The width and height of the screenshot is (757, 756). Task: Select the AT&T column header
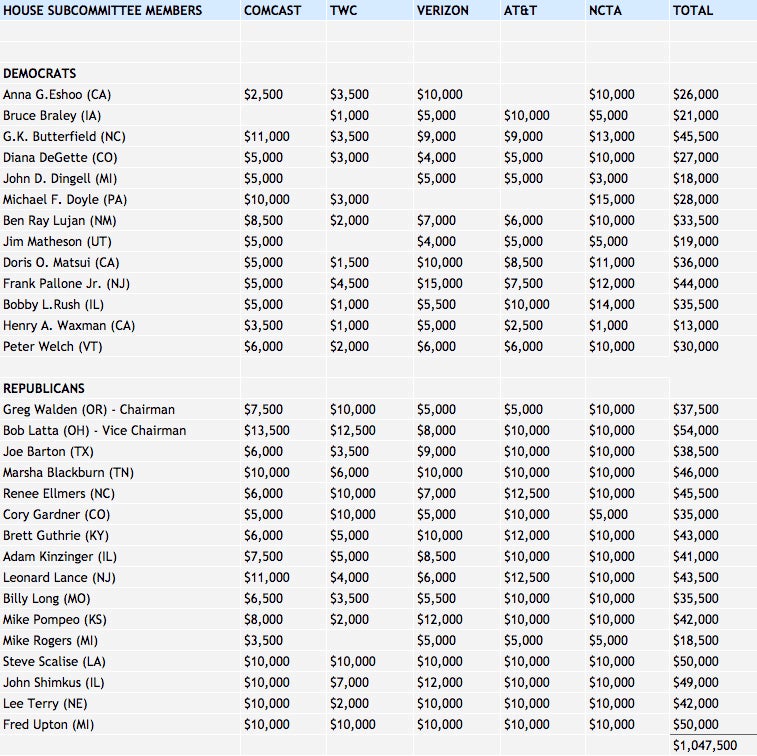[523, 10]
